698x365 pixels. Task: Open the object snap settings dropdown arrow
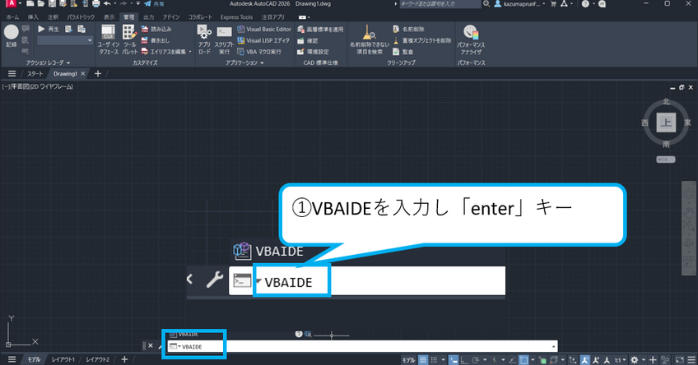(x=533, y=360)
